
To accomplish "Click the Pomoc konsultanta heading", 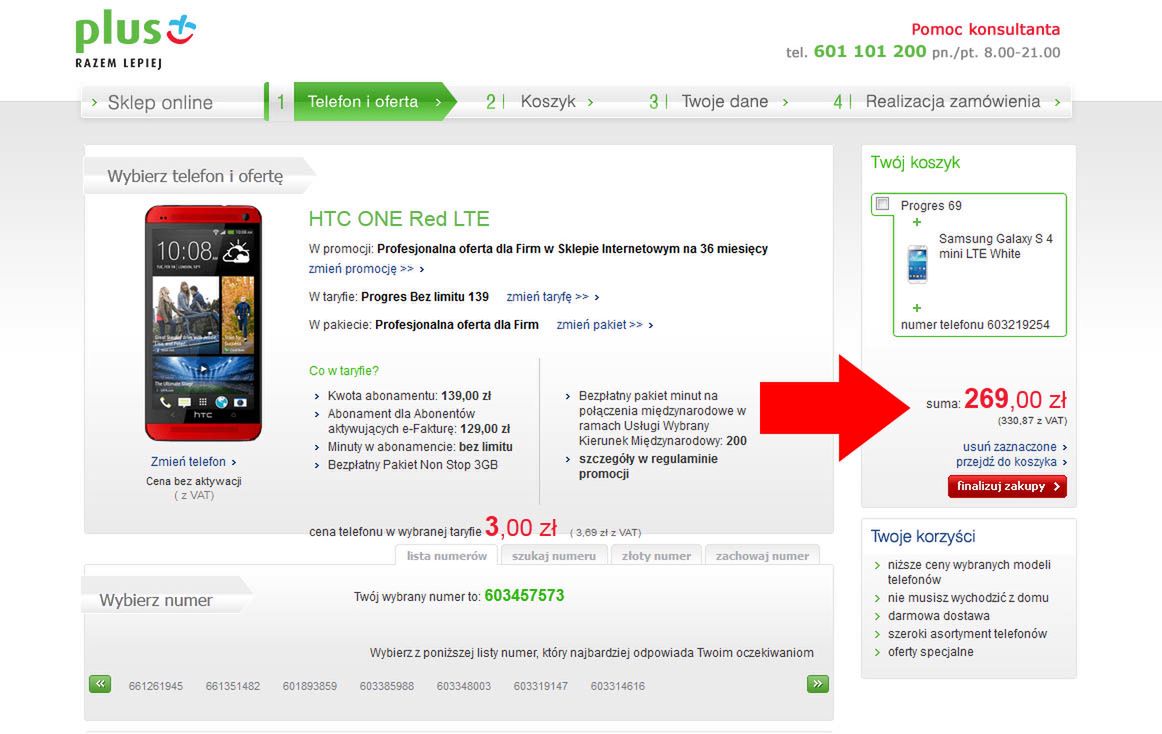I will pos(986,30).
